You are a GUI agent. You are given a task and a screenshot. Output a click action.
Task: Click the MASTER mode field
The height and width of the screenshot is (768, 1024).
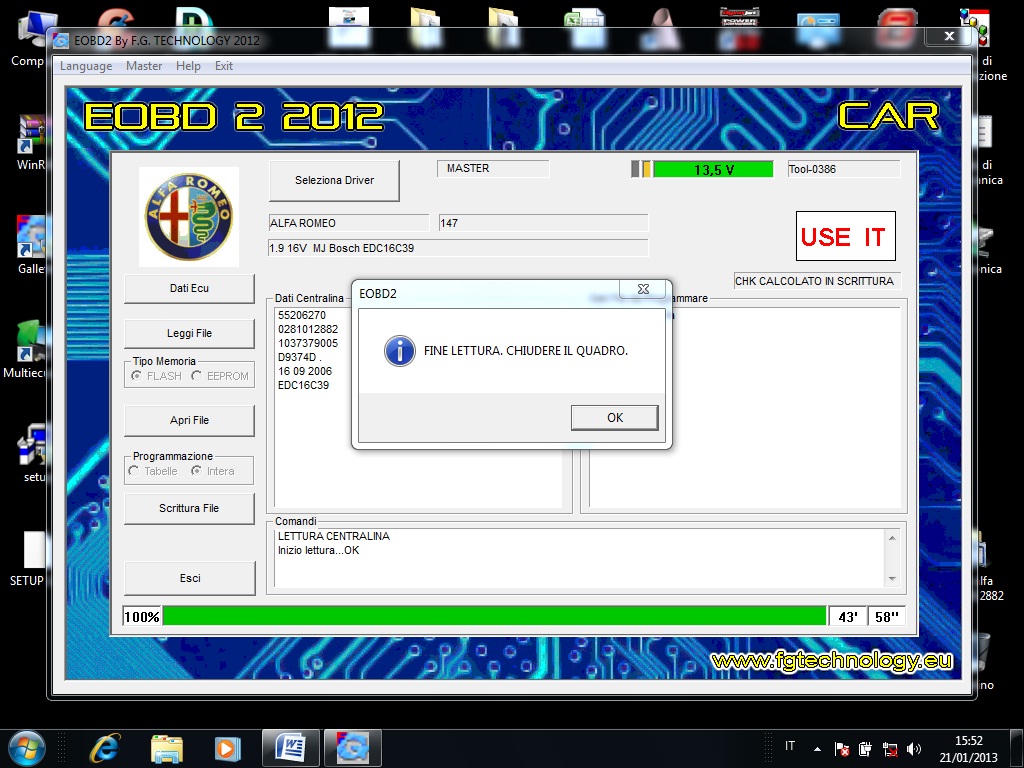(x=493, y=168)
